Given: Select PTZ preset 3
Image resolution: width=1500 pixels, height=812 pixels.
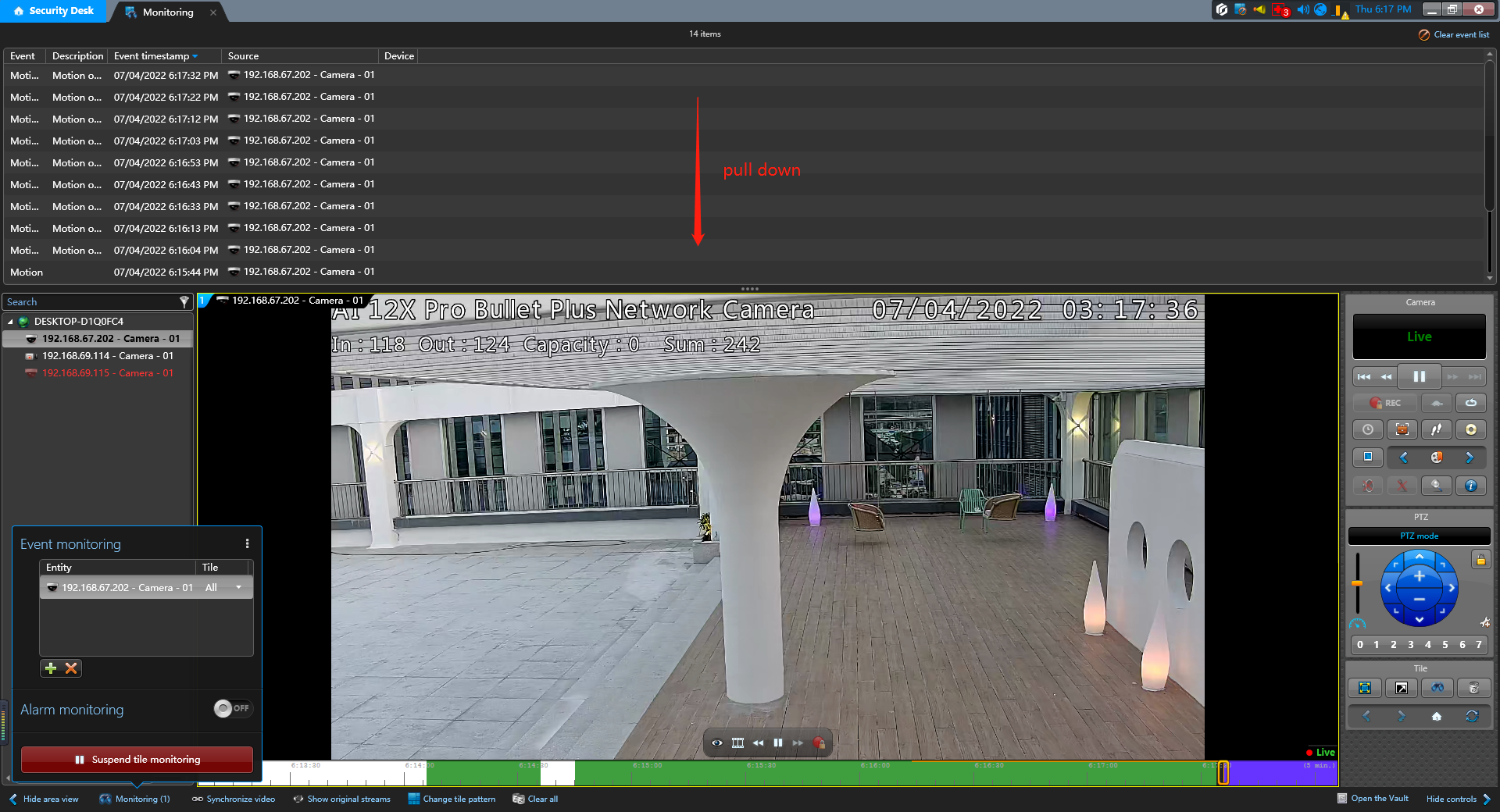Looking at the screenshot, I should 1411,645.
